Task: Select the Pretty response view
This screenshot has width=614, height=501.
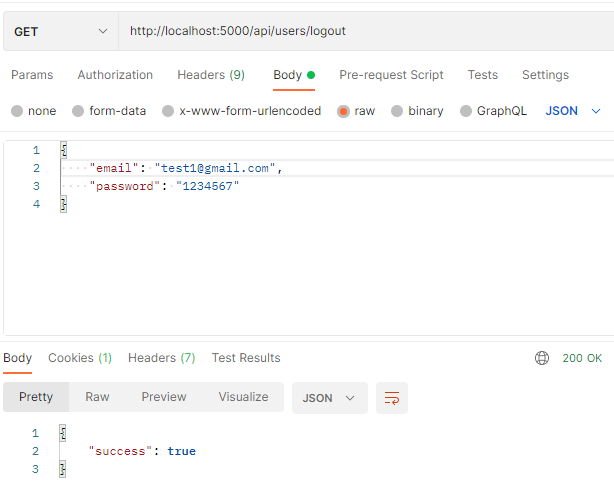Action: [x=36, y=397]
